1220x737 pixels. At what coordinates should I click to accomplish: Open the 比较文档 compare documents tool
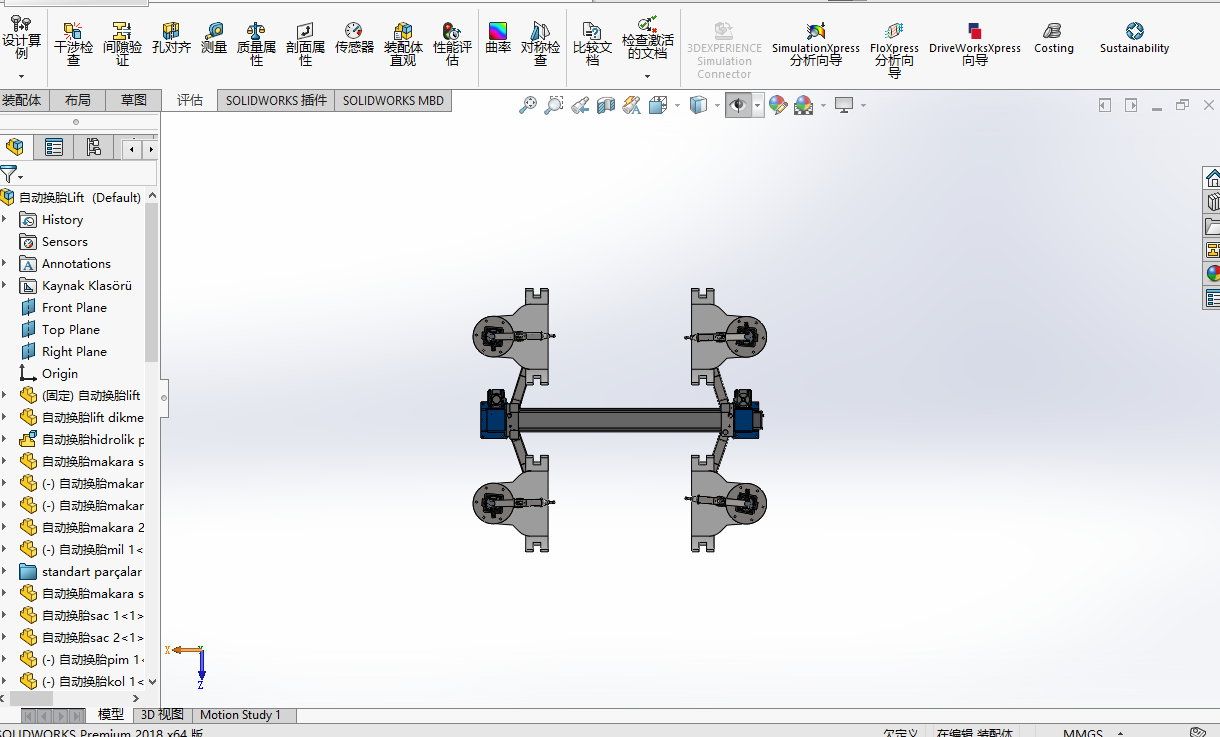(592, 44)
